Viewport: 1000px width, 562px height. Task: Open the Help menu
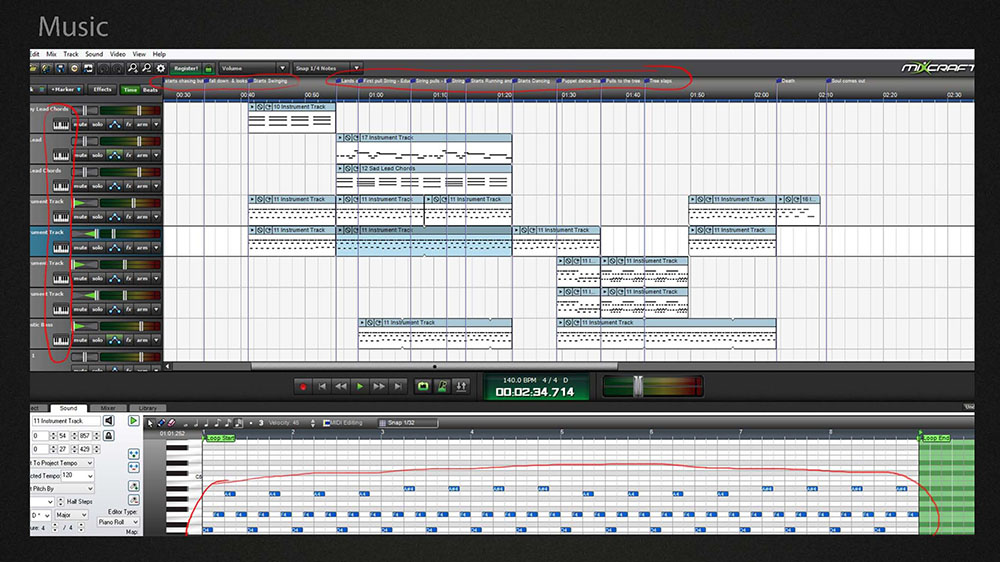[159, 54]
